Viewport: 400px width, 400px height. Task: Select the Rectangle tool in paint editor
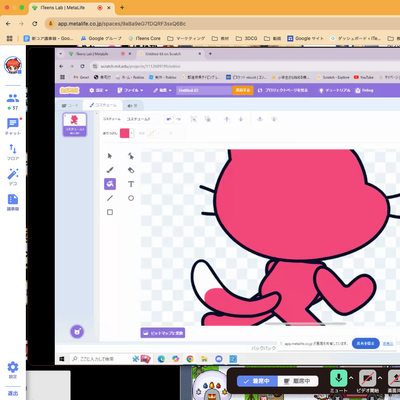pyautogui.click(x=110, y=212)
